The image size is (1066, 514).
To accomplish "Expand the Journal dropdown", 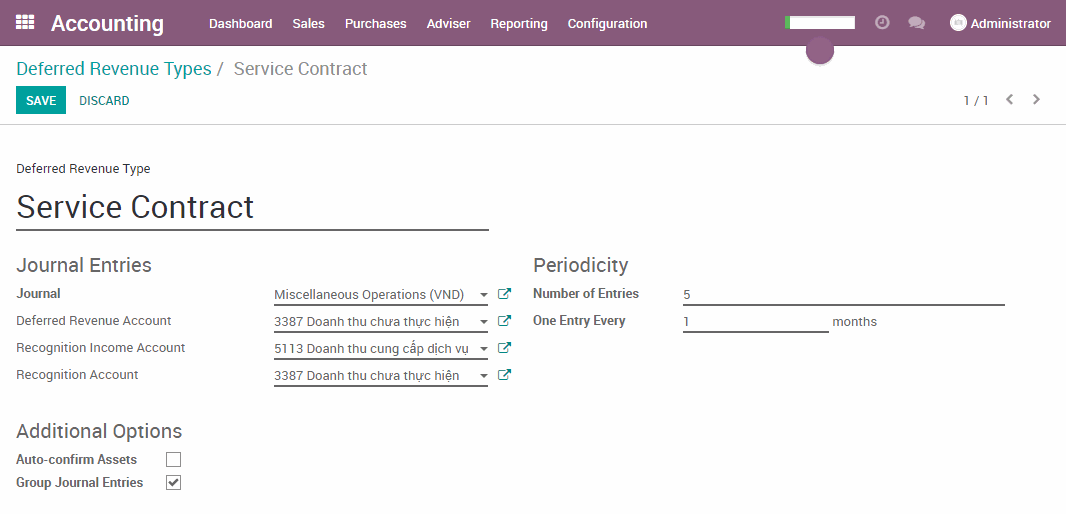I will click(x=483, y=295).
